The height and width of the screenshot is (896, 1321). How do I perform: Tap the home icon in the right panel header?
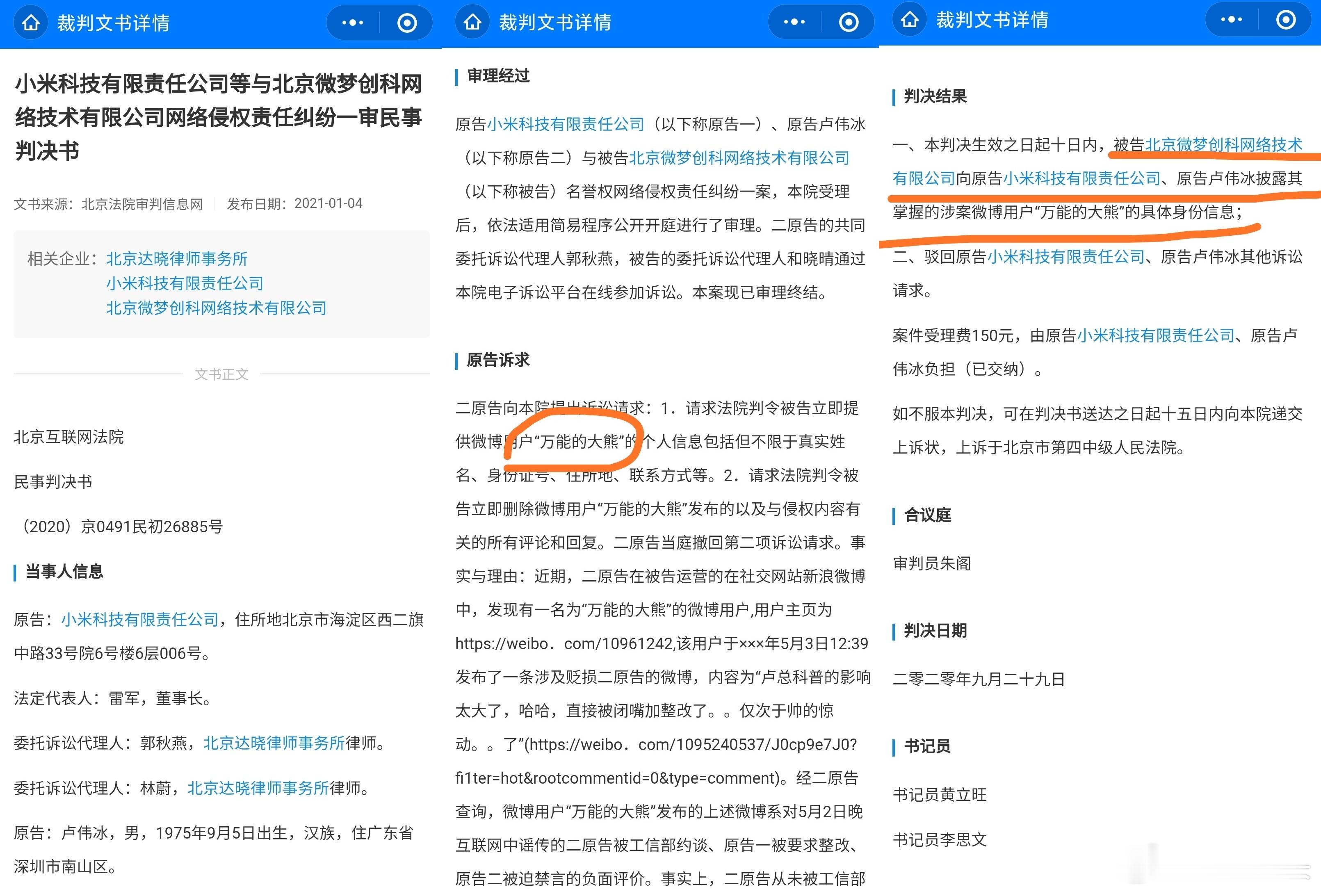(x=910, y=20)
